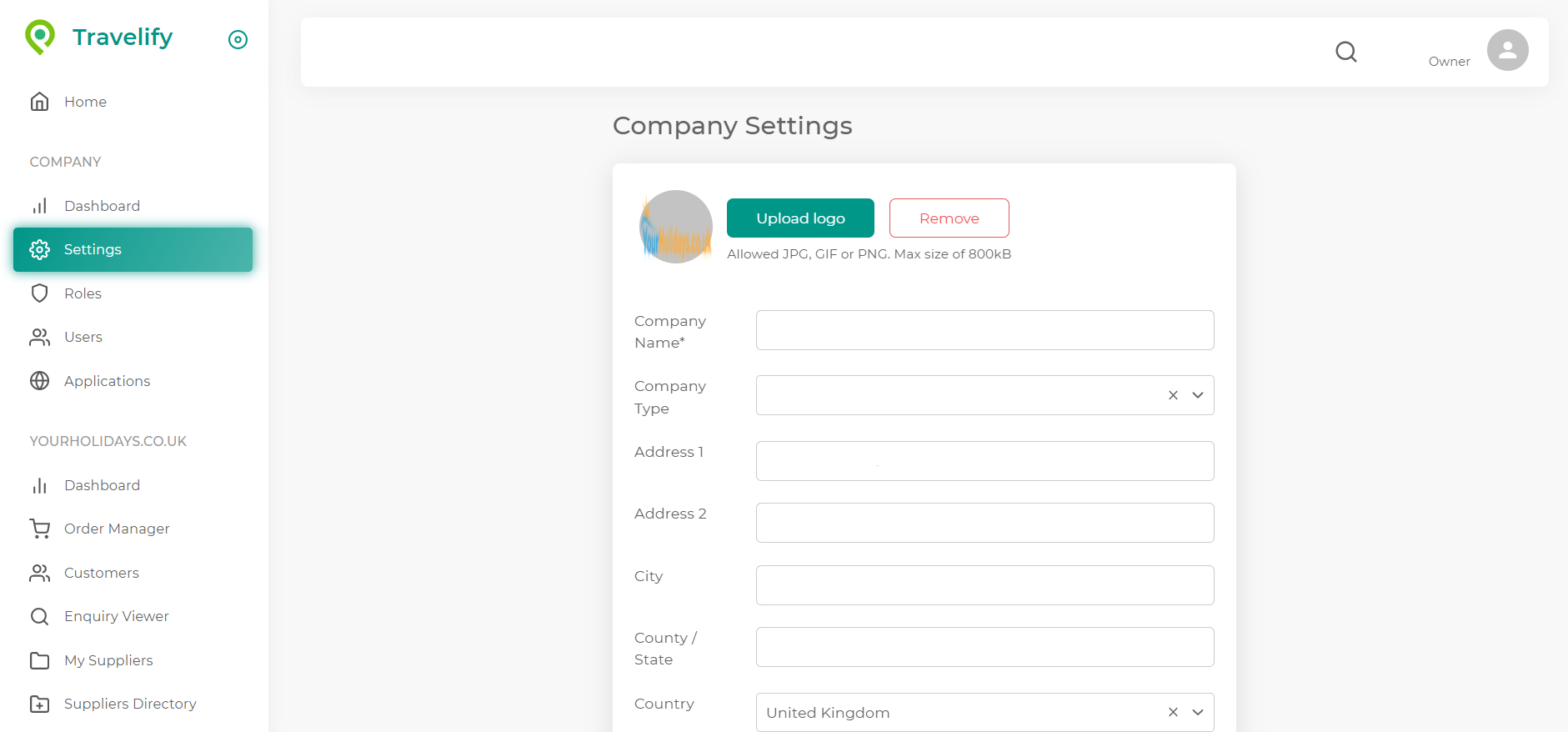Open Users page from sidebar
1568x732 pixels.
click(x=83, y=337)
